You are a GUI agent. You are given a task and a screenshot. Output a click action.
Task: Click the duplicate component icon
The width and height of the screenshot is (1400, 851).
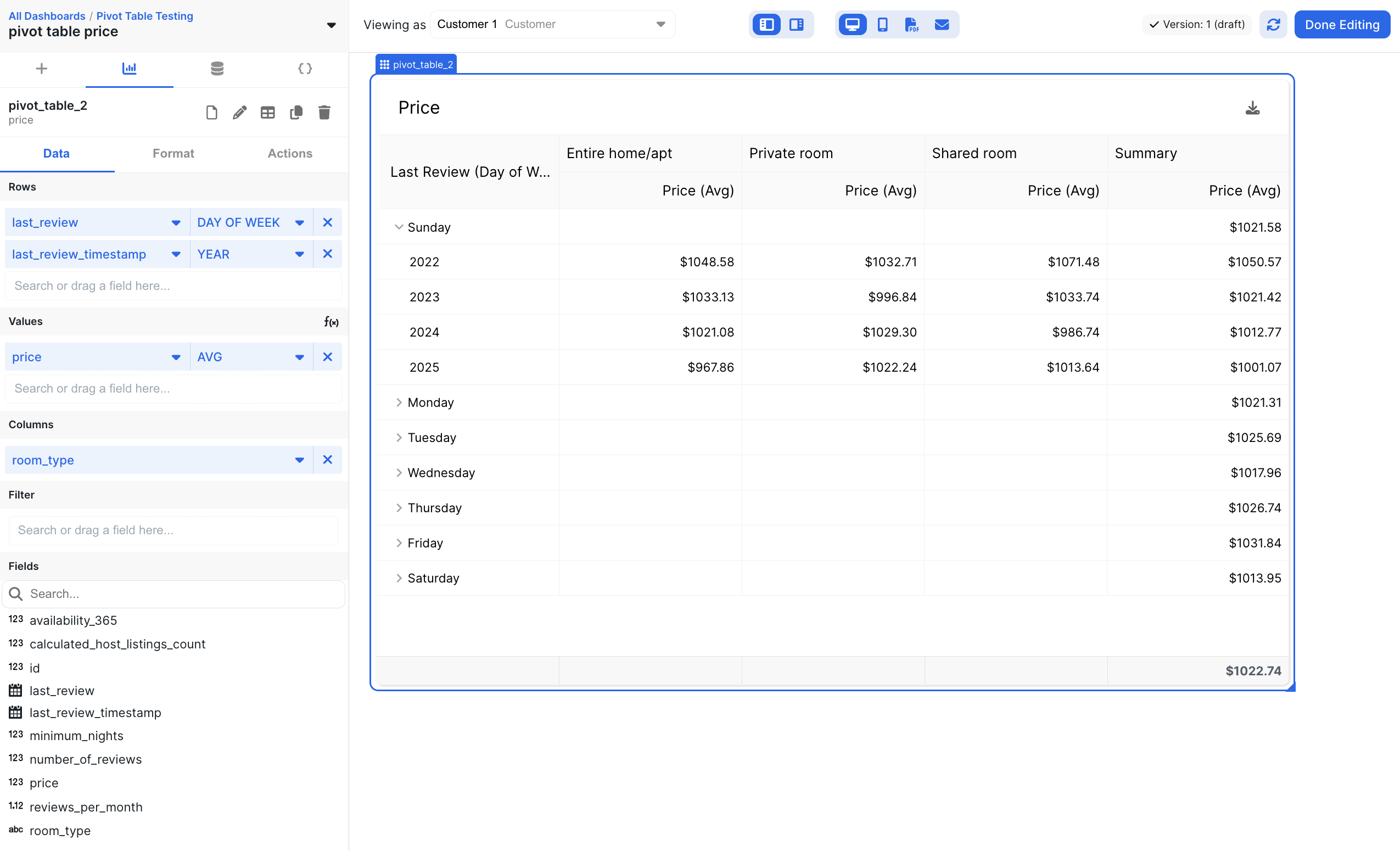coord(296,113)
